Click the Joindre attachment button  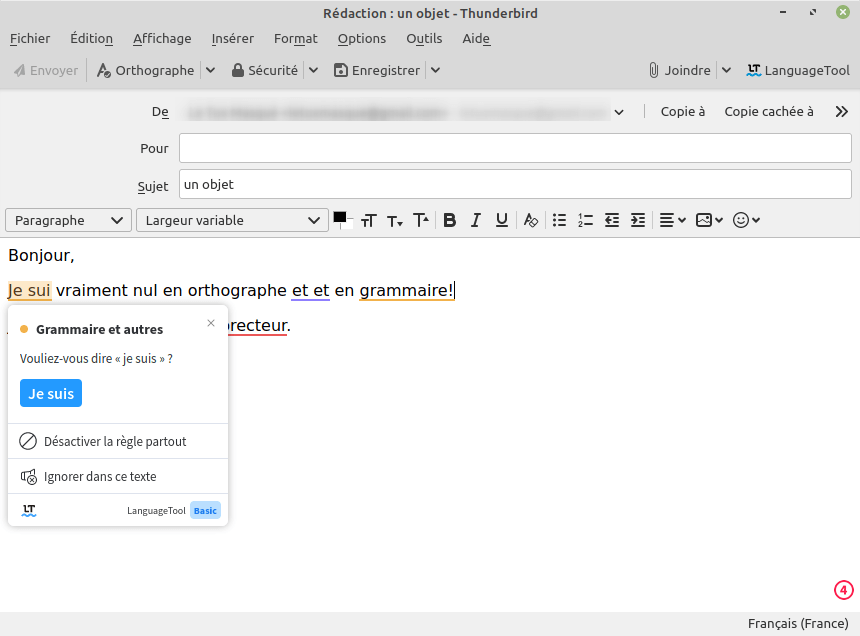[680, 70]
